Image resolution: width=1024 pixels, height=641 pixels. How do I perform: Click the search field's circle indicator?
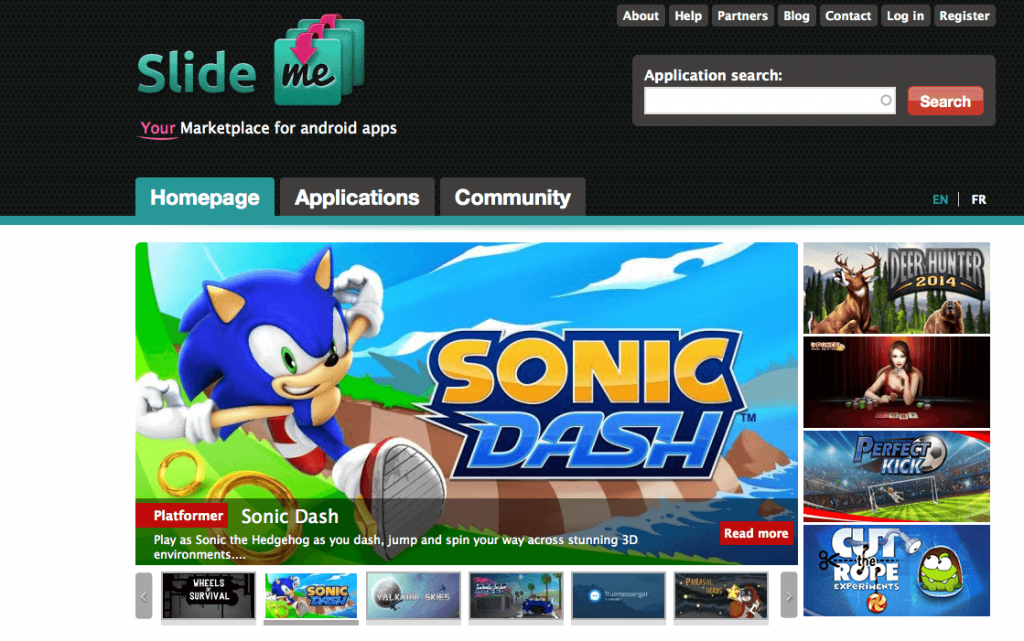pyautogui.click(x=886, y=101)
